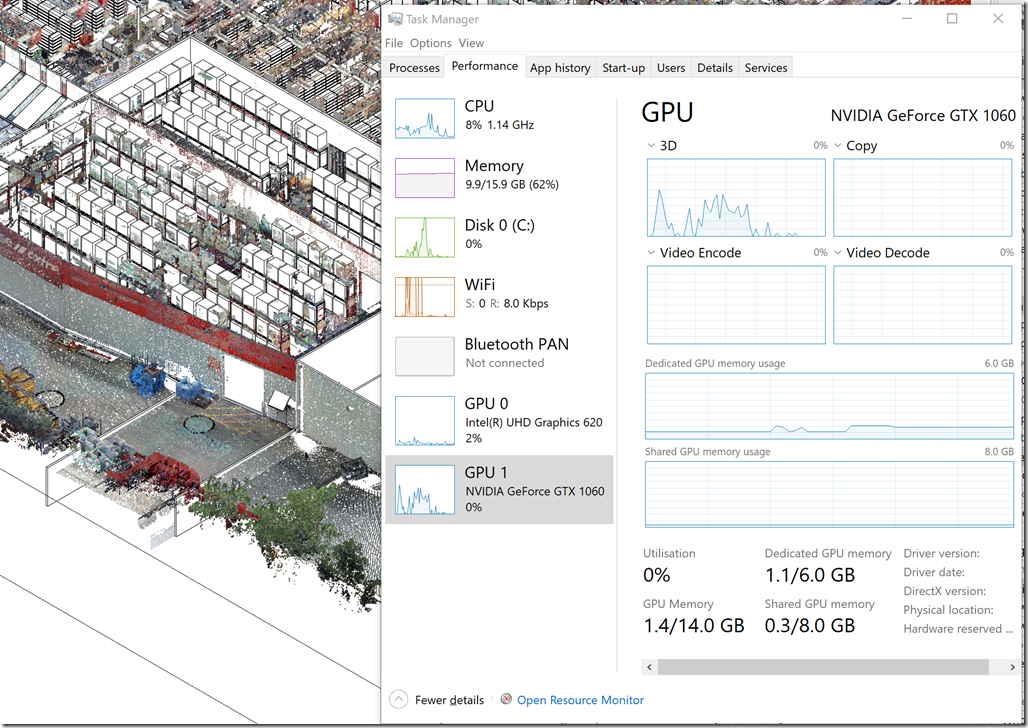This screenshot has height=728, width=1028.
Task: Open the File menu
Action: (x=394, y=43)
